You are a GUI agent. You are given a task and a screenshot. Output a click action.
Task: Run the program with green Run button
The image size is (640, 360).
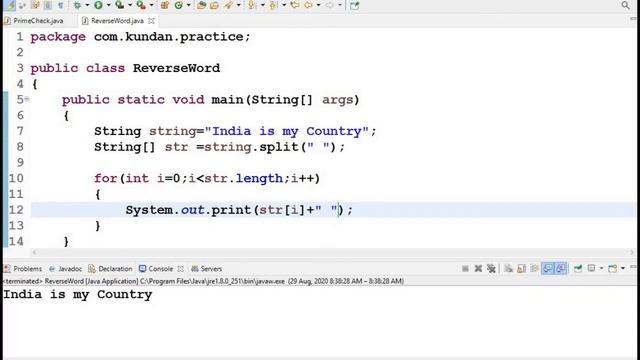pyautogui.click(x=98, y=5)
